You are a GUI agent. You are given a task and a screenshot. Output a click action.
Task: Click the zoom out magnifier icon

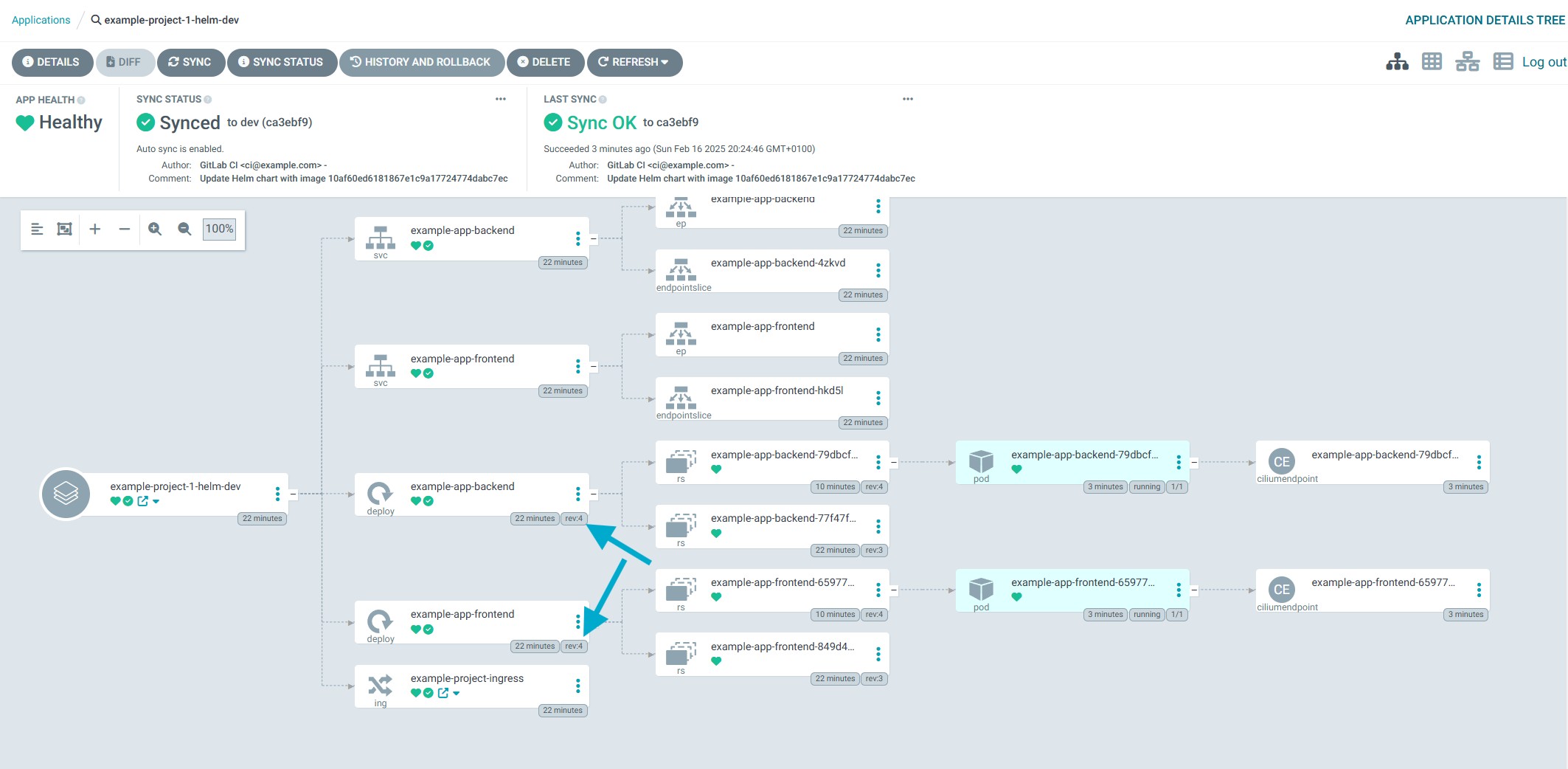point(184,229)
